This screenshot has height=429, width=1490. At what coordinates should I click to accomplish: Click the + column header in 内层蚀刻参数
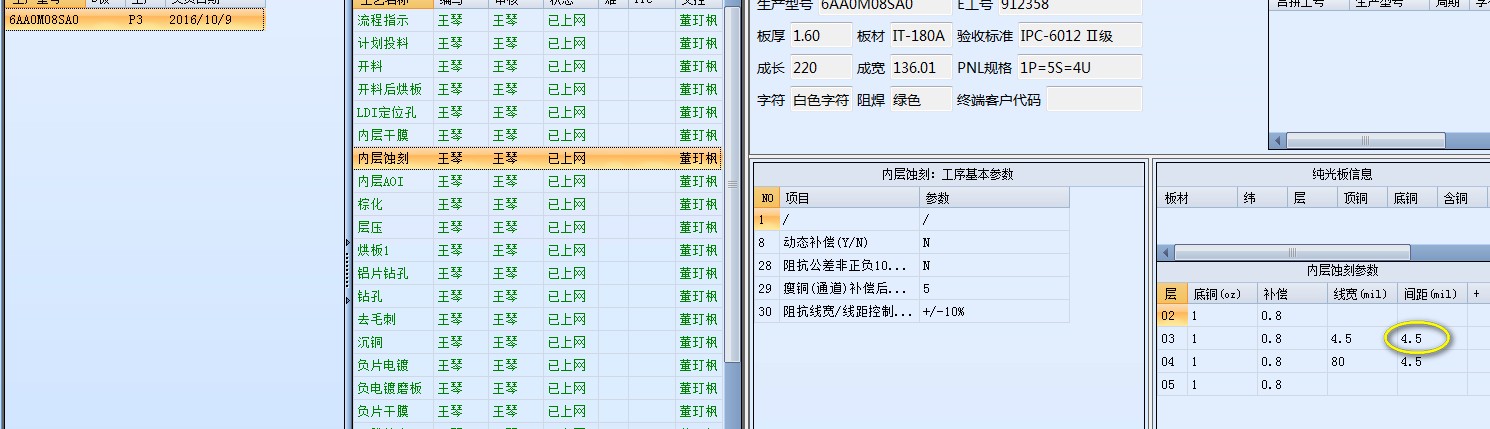tap(1478, 294)
